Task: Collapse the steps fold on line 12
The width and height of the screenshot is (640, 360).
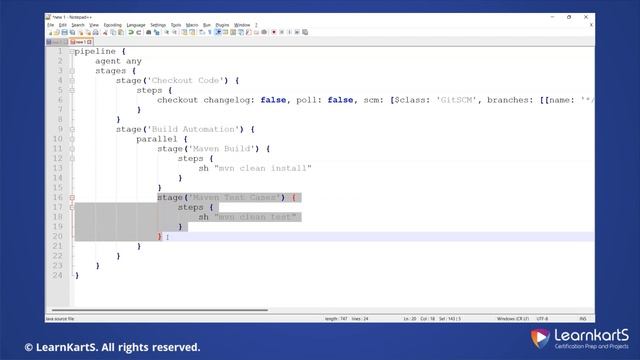Action: point(72,159)
